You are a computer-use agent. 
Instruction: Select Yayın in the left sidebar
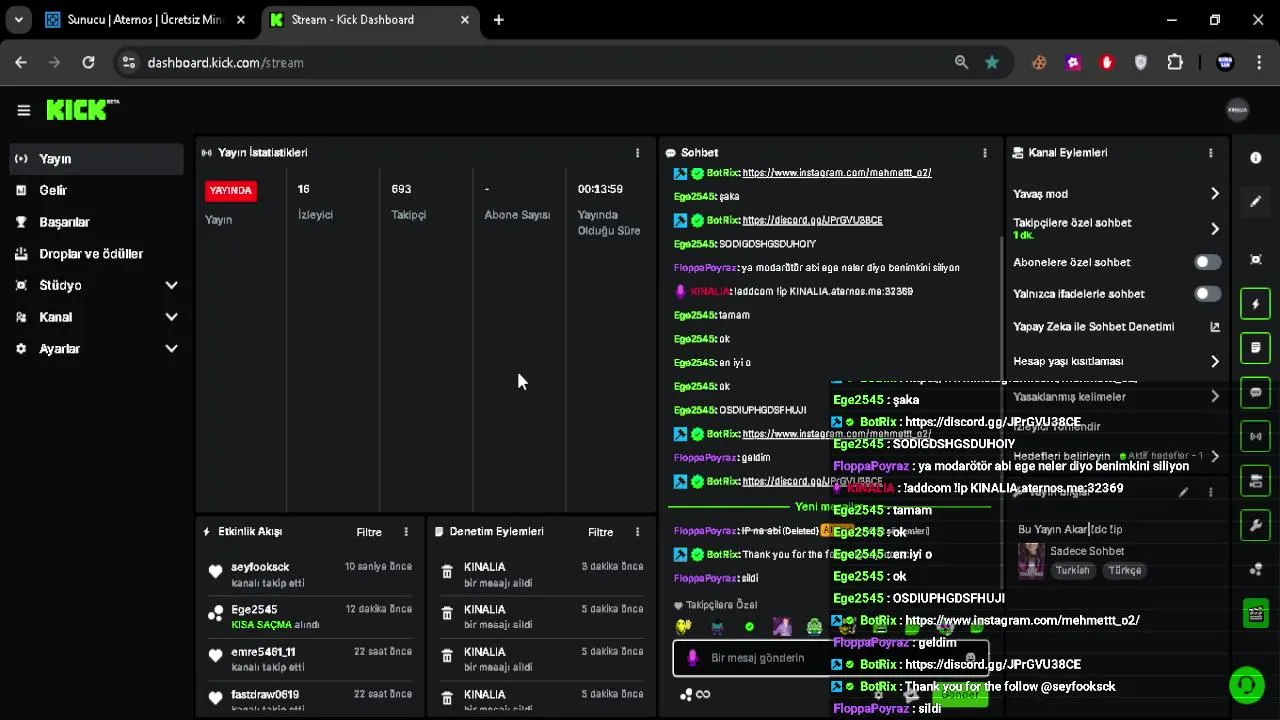point(97,159)
